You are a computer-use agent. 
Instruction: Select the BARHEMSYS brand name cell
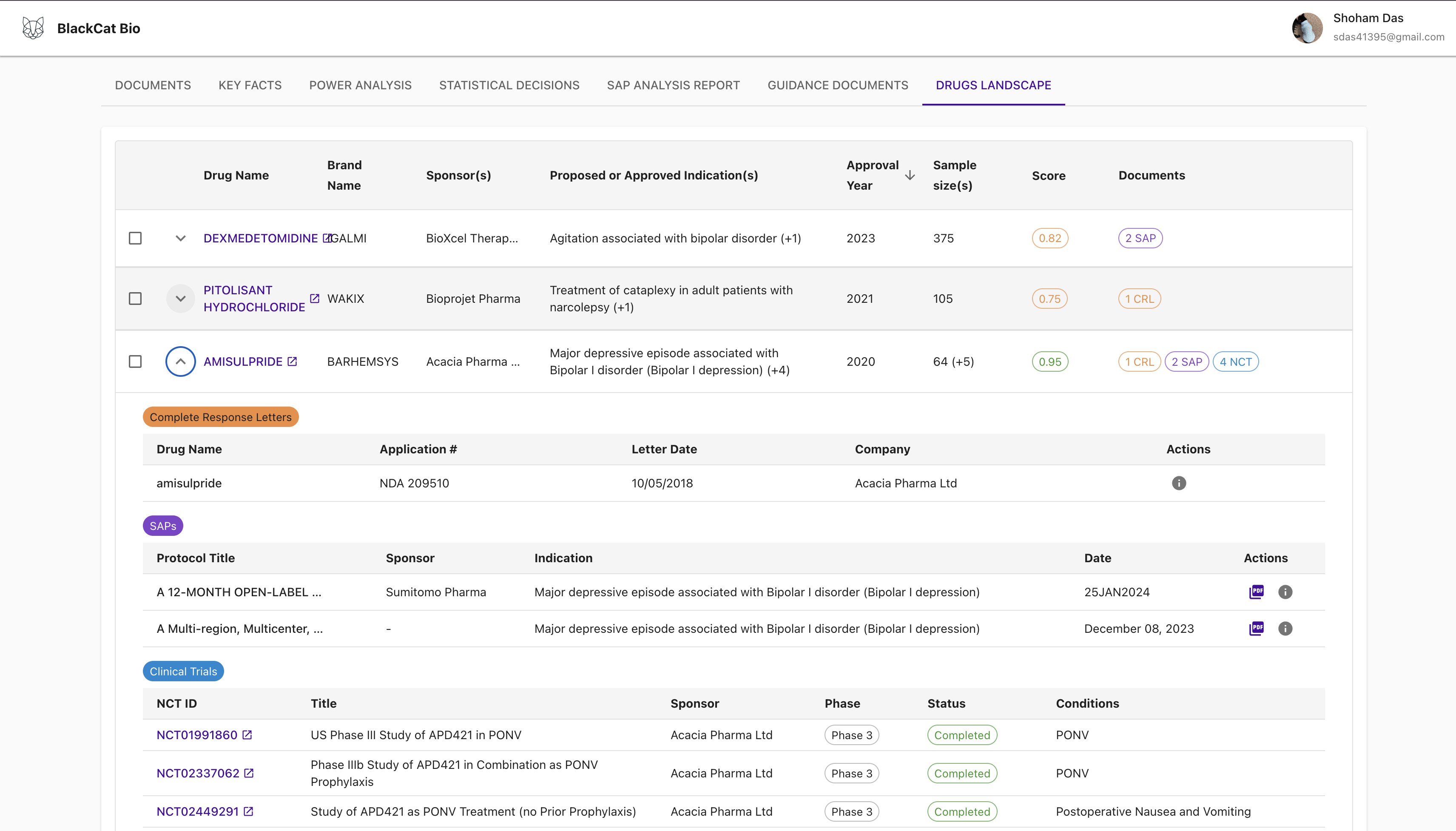click(363, 361)
